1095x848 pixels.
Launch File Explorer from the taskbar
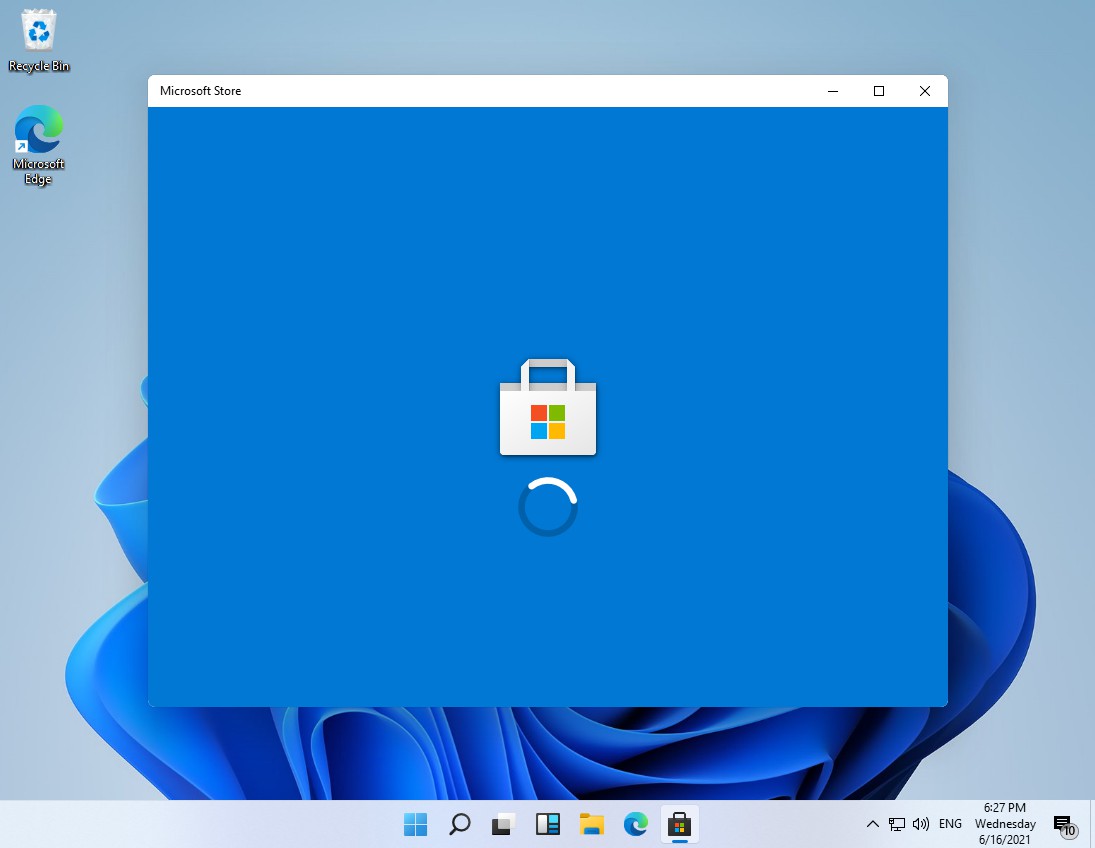click(x=591, y=824)
